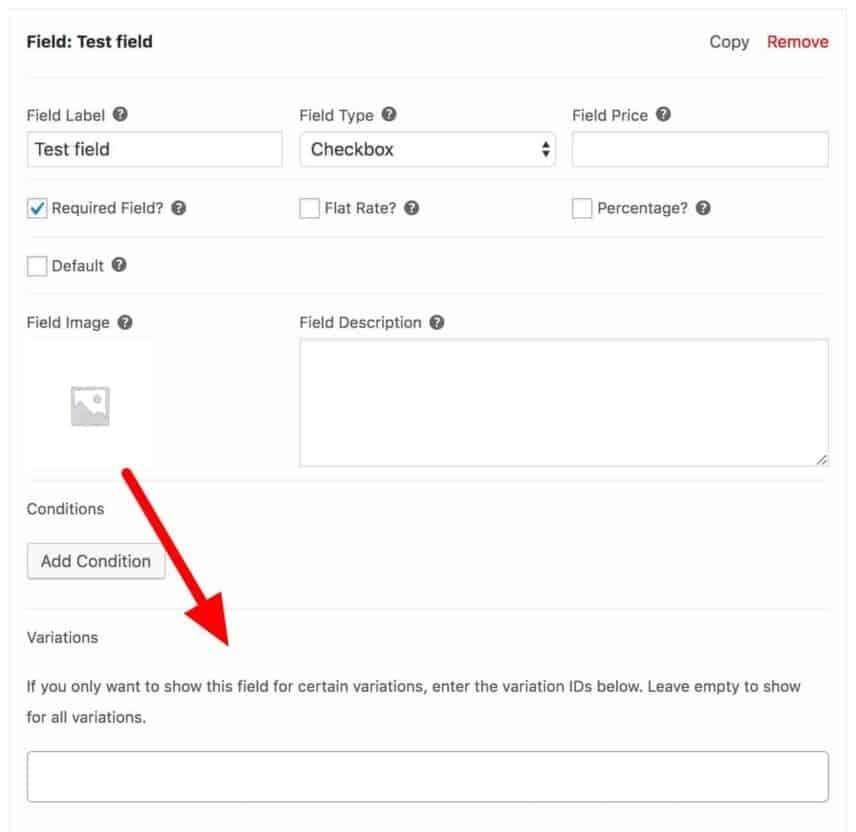Click the Percentage help icon
856x832 pixels.
pos(701,208)
